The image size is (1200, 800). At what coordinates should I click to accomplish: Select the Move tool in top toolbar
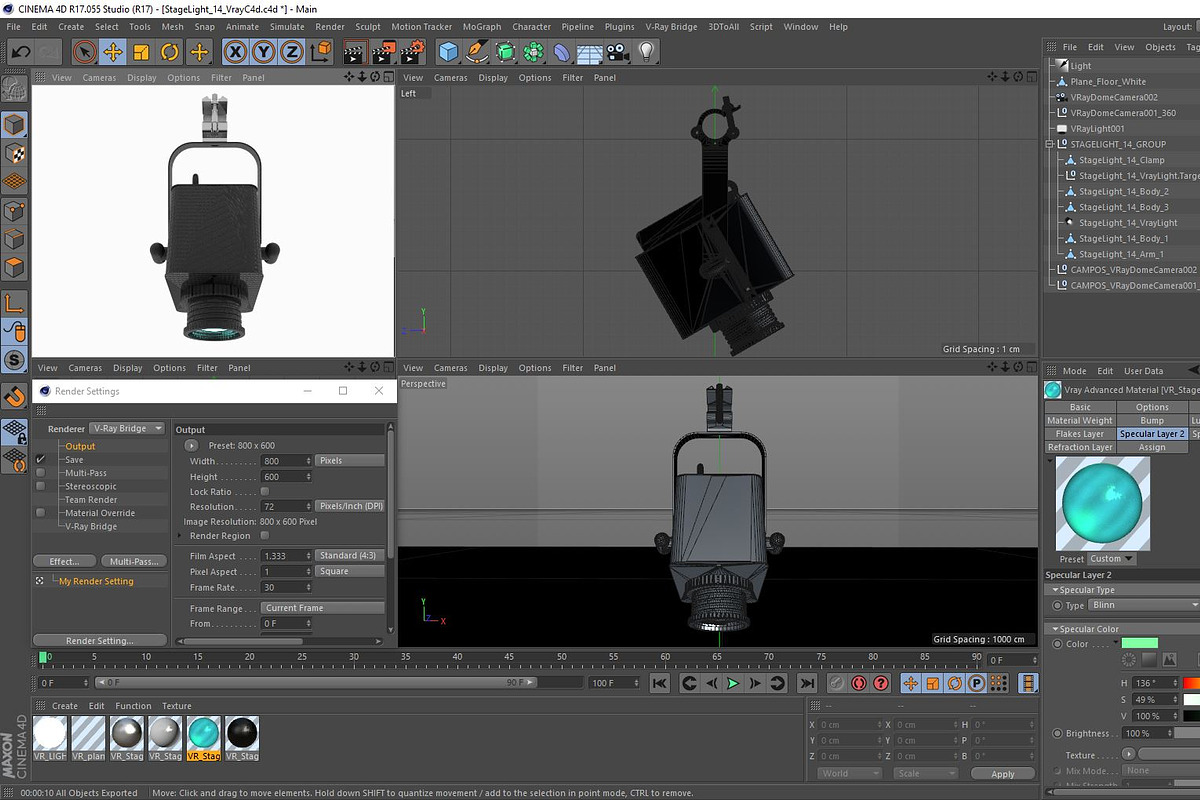[113, 52]
